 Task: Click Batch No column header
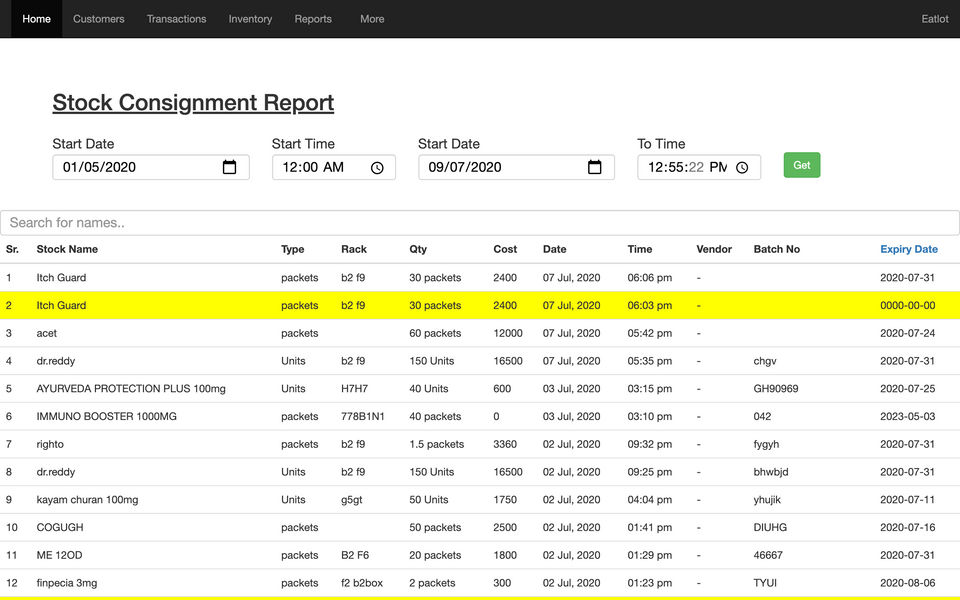click(x=776, y=249)
